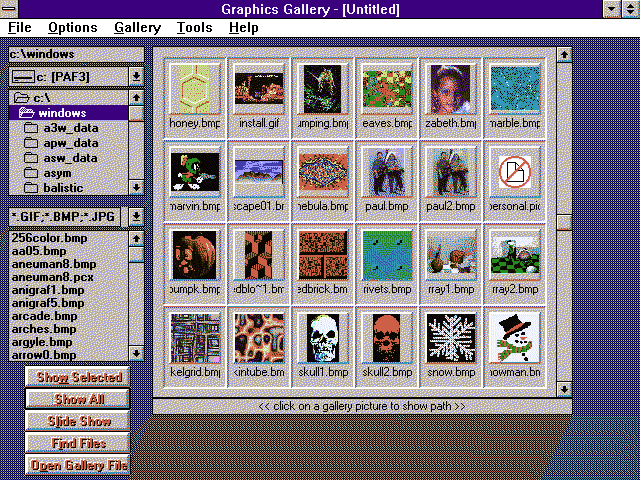Screen dimensions: 640x480
Task: Open the a3w_data folder
Action: tap(68, 128)
